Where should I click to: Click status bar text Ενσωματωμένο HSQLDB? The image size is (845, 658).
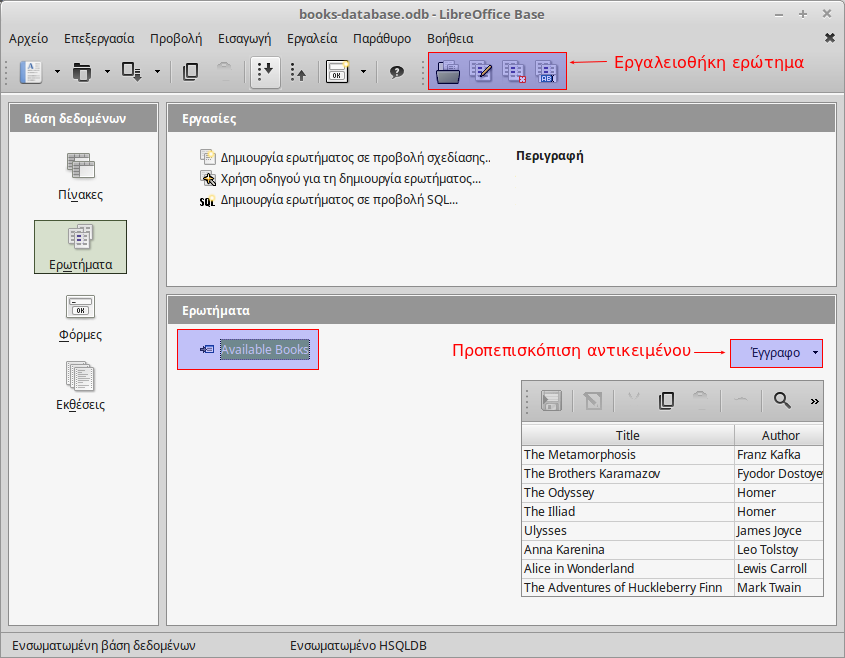358,646
